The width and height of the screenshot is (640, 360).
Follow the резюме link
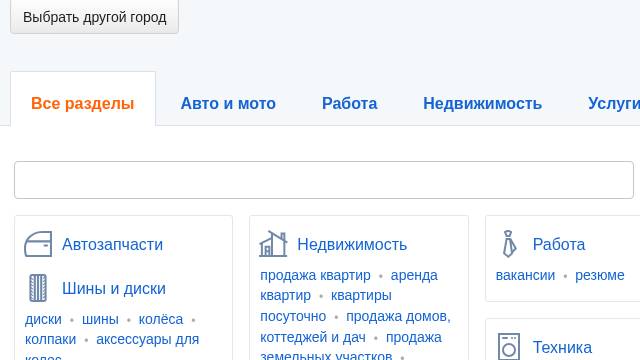click(600, 276)
